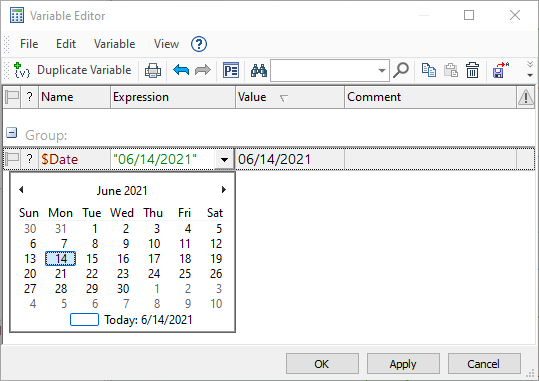The height and width of the screenshot is (381, 539).
Task: Click the Paste icon in toolbar
Action: (x=451, y=70)
